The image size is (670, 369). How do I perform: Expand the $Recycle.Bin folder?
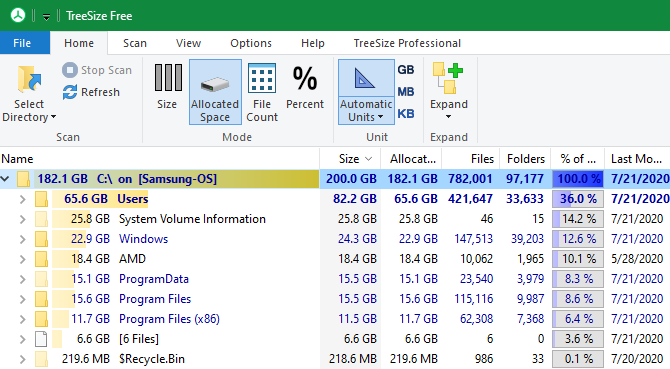tap(23, 359)
